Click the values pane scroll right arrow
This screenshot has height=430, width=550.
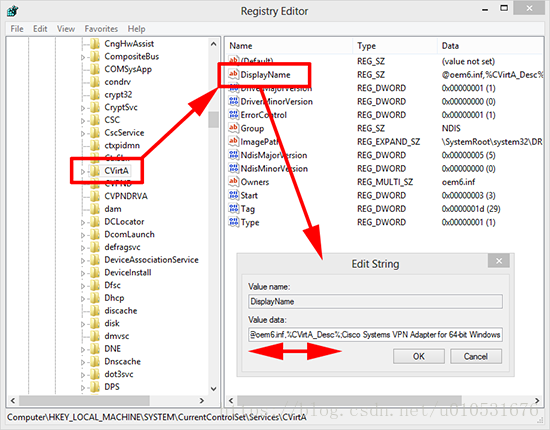point(537,400)
